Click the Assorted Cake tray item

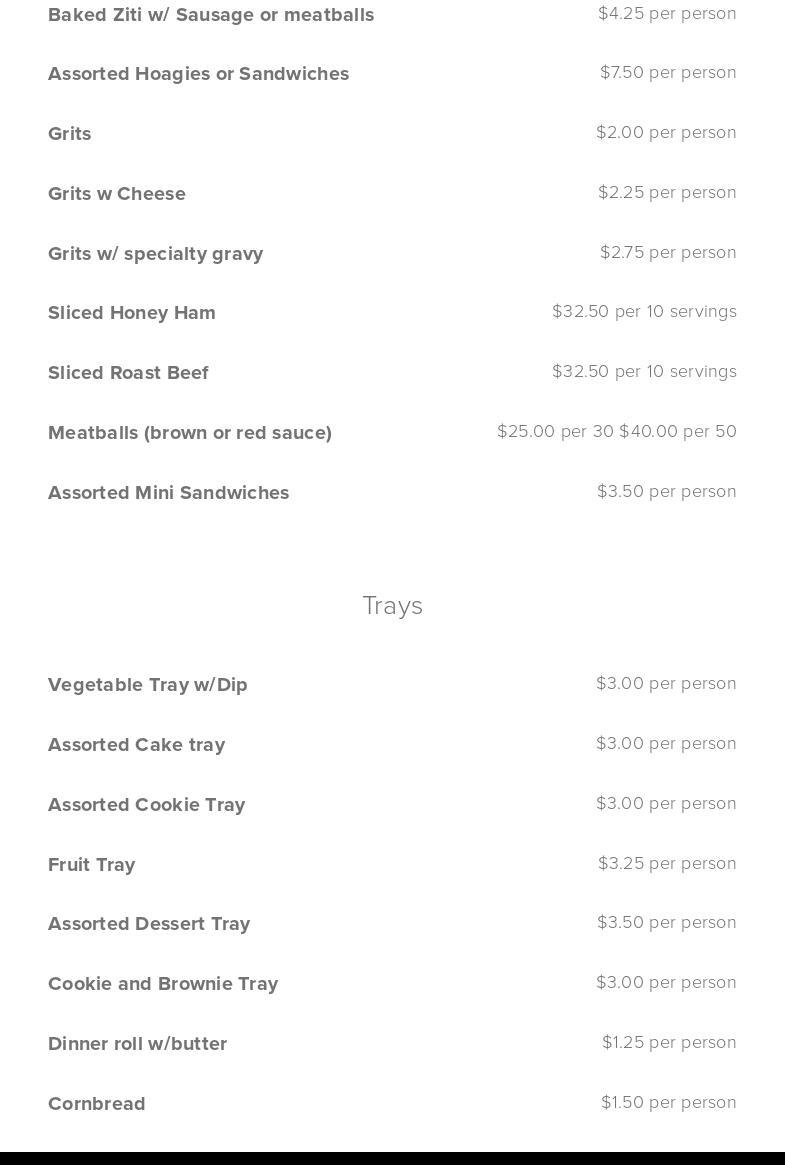(x=136, y=745)
